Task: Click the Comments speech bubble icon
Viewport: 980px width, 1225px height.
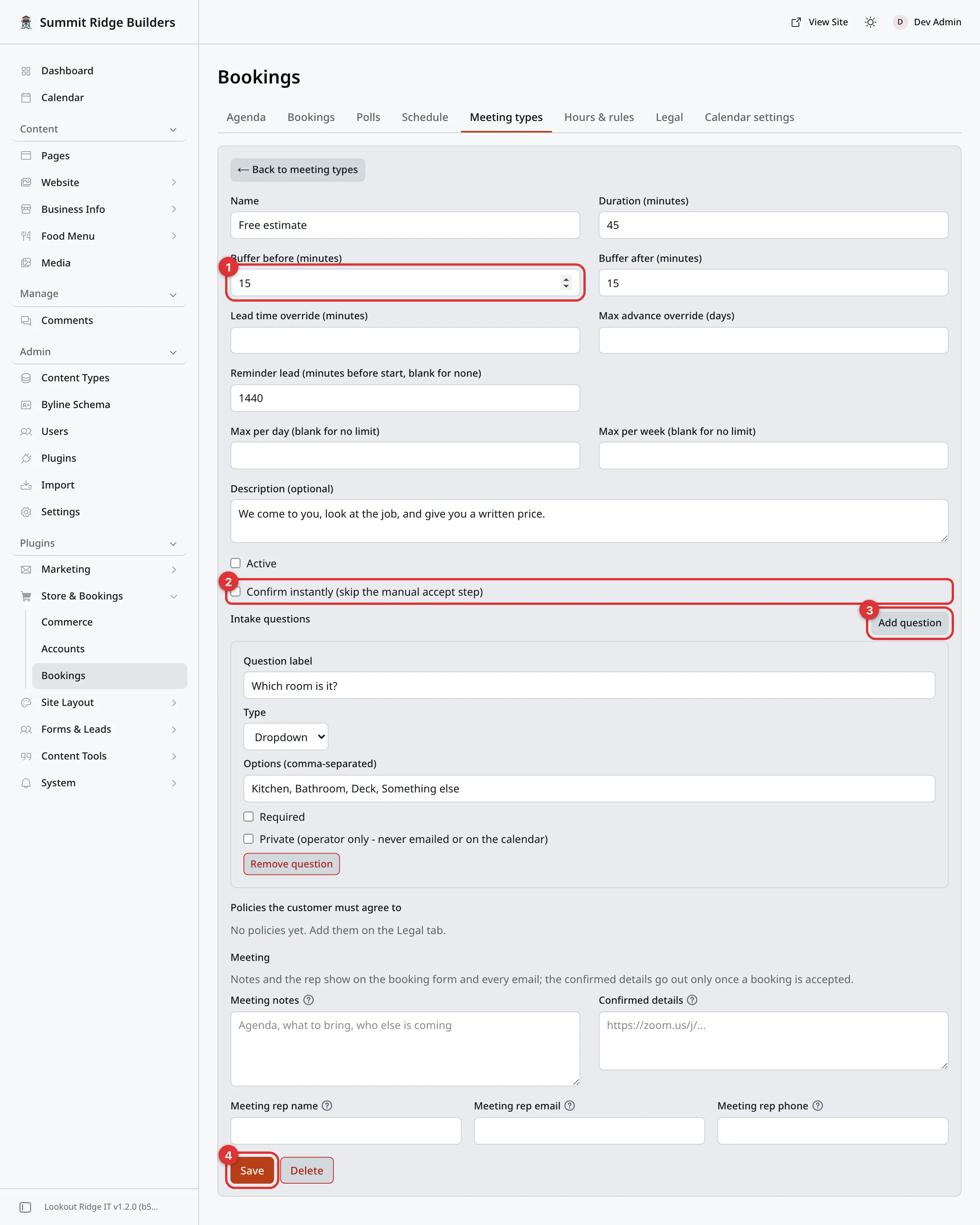Action: tap(26, 320)
